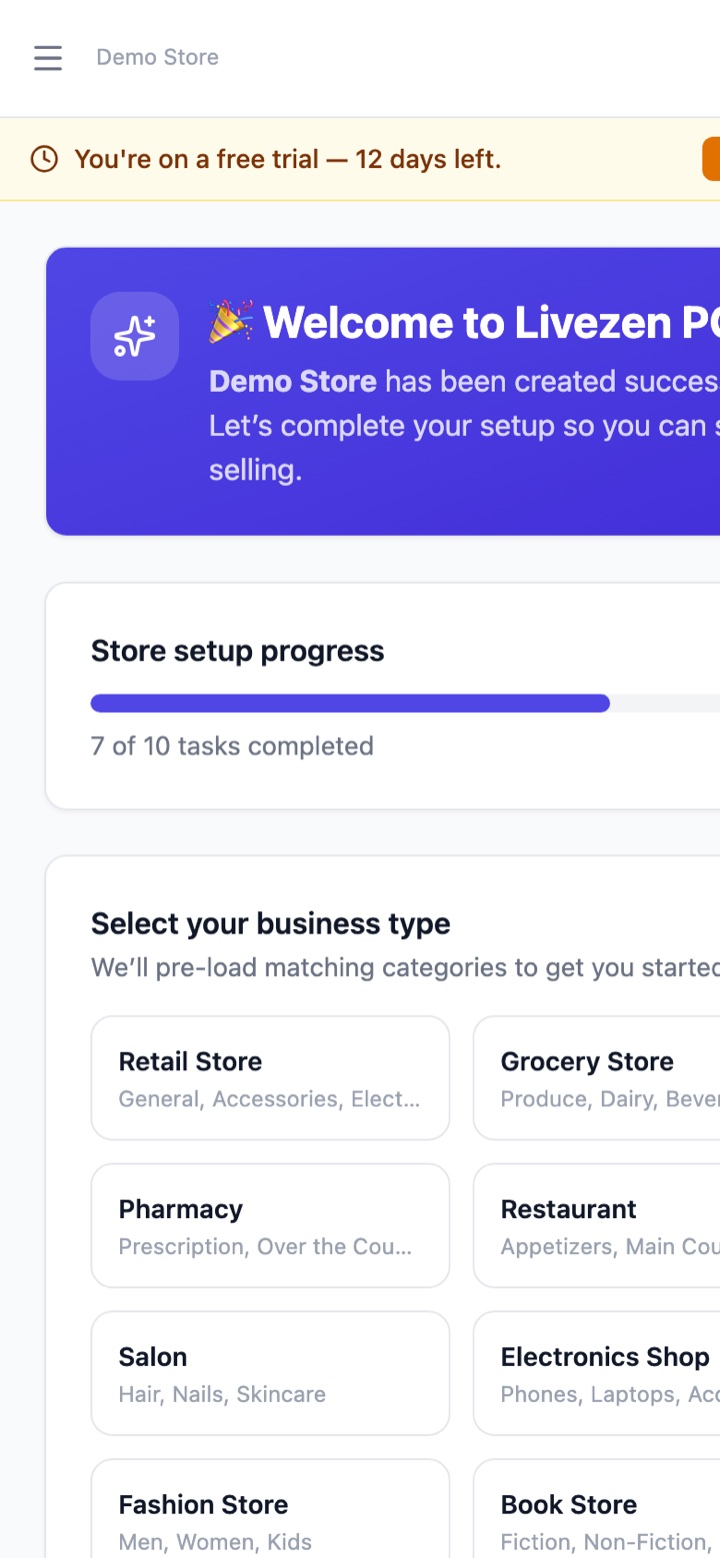Click the Demo Store header title
This screenshot has width=720, height=1558.
tap(157, 57)
